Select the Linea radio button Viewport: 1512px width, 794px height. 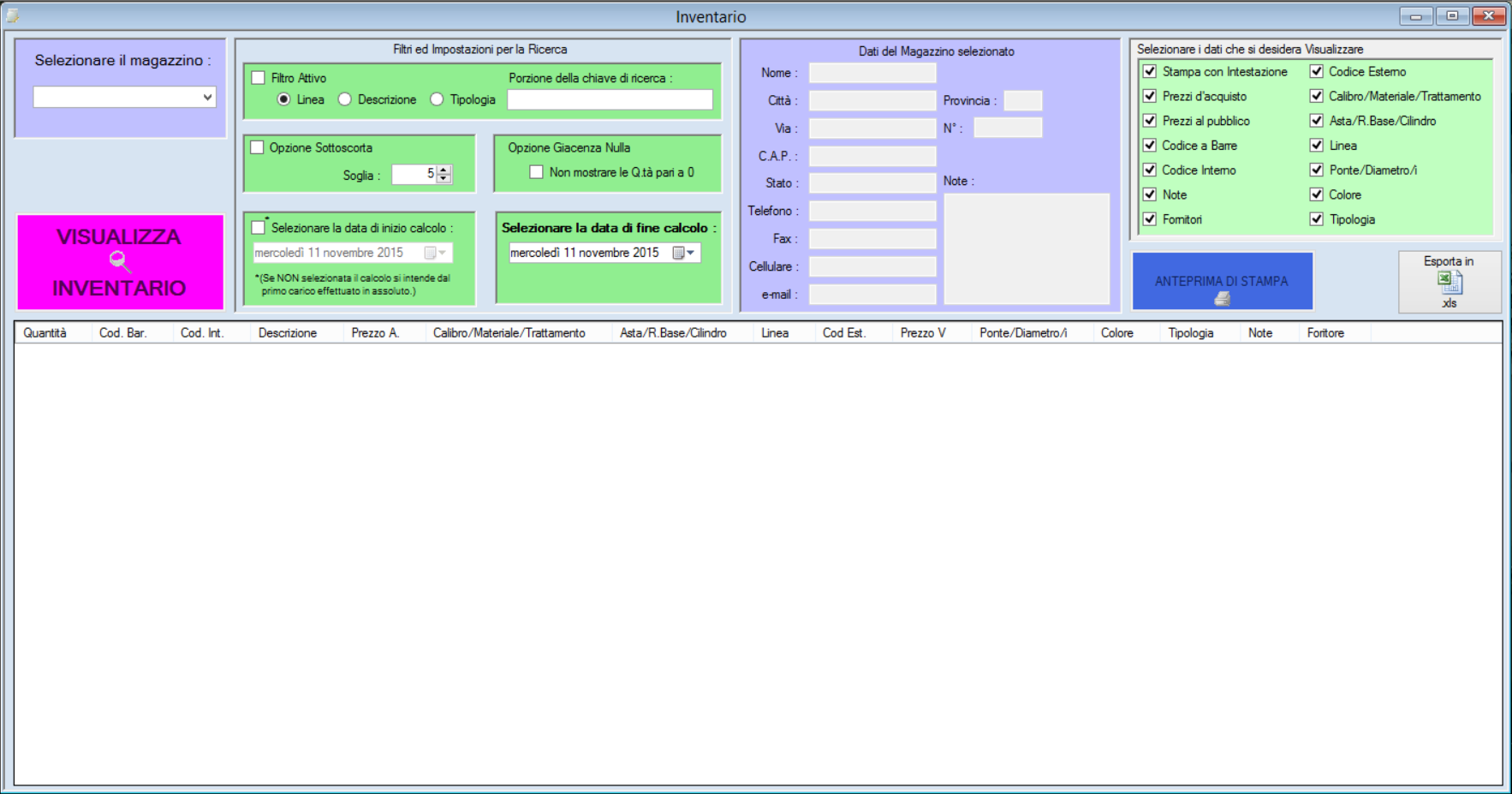coord(283,99)
